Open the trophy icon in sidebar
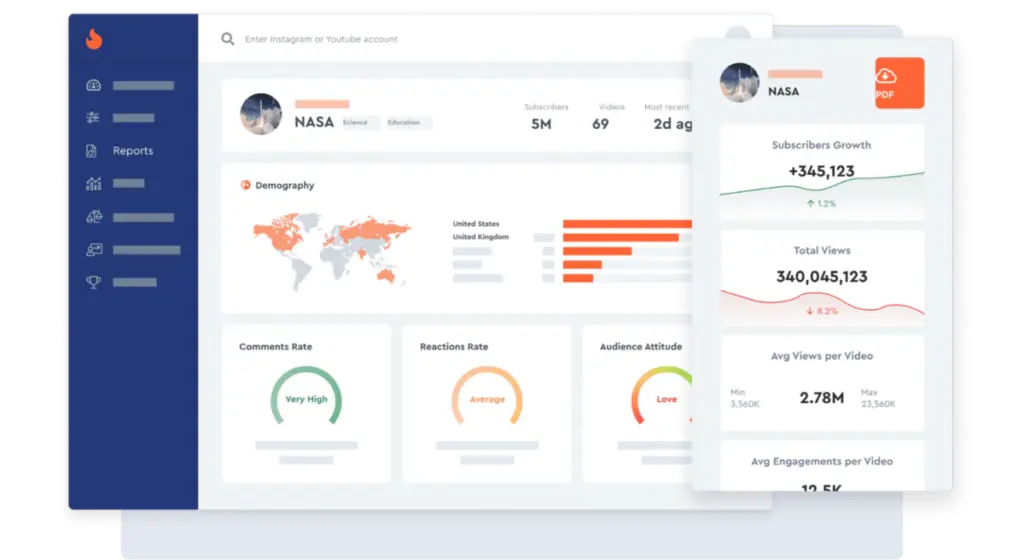Viewport: 1024px width, 560px height. 93,282
